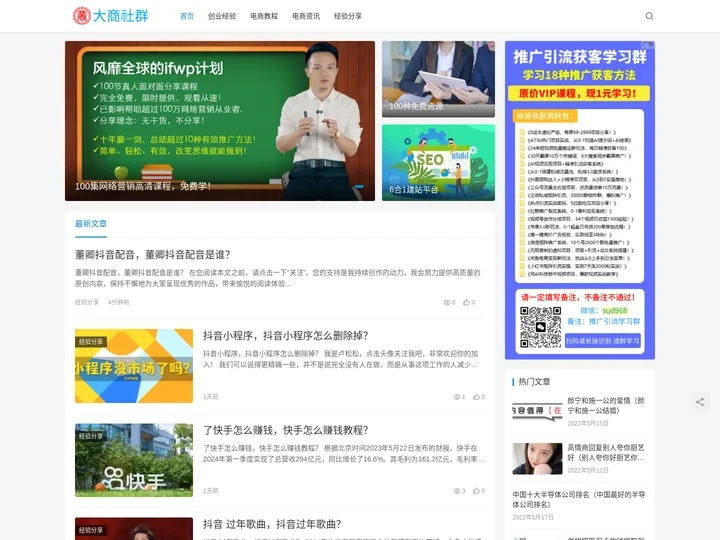Image resolution: width=720 pixels, height=540 pixels.
Task: Open the share icon on right edge
Action: (700, 402)
